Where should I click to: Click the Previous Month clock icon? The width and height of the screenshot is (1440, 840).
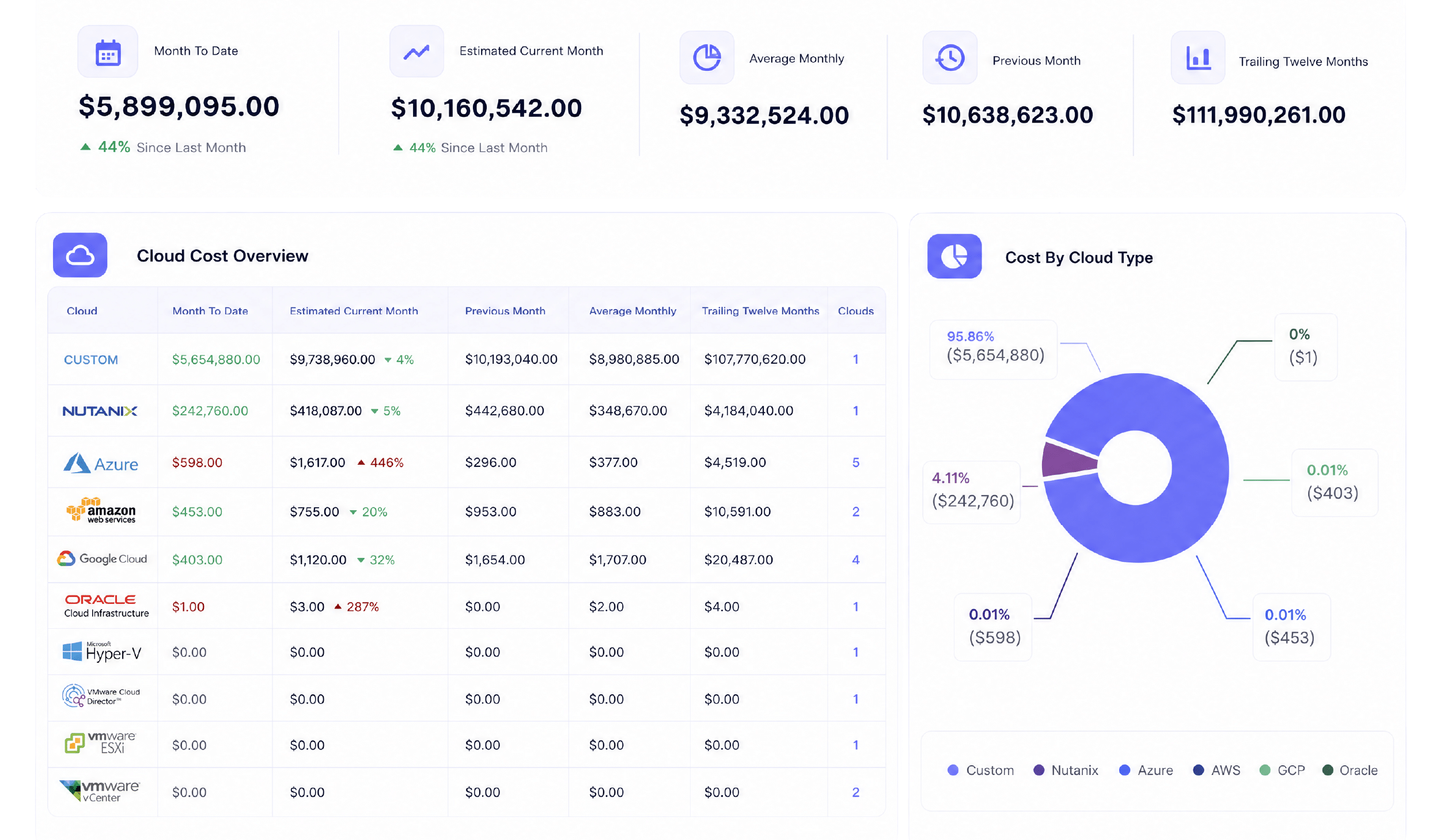tap(950, 58)
